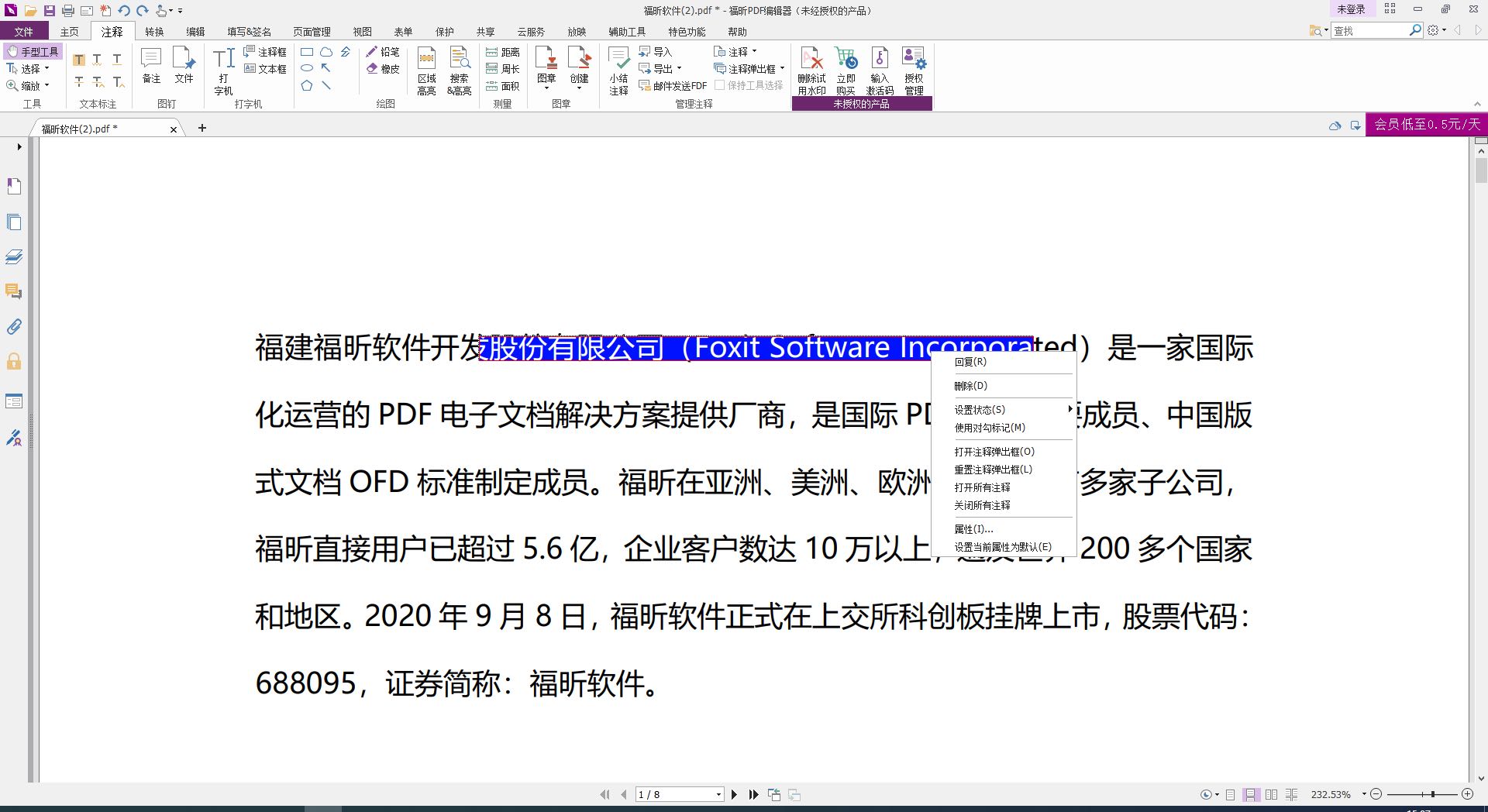Click the 查找 search input field
The width and height of the screenshot is (1488, 812).
coord(1372,29)
